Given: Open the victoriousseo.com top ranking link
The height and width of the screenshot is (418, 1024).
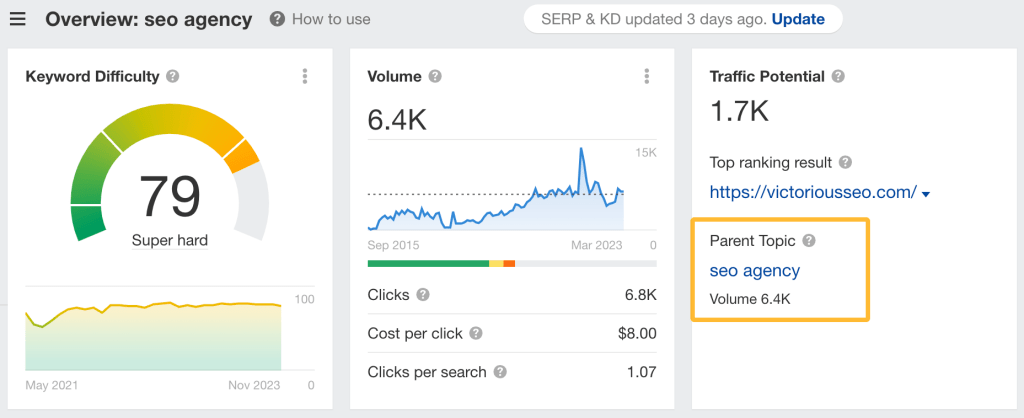Looking at the screenshot, I should pyautogui.click(x=812, y=192).
